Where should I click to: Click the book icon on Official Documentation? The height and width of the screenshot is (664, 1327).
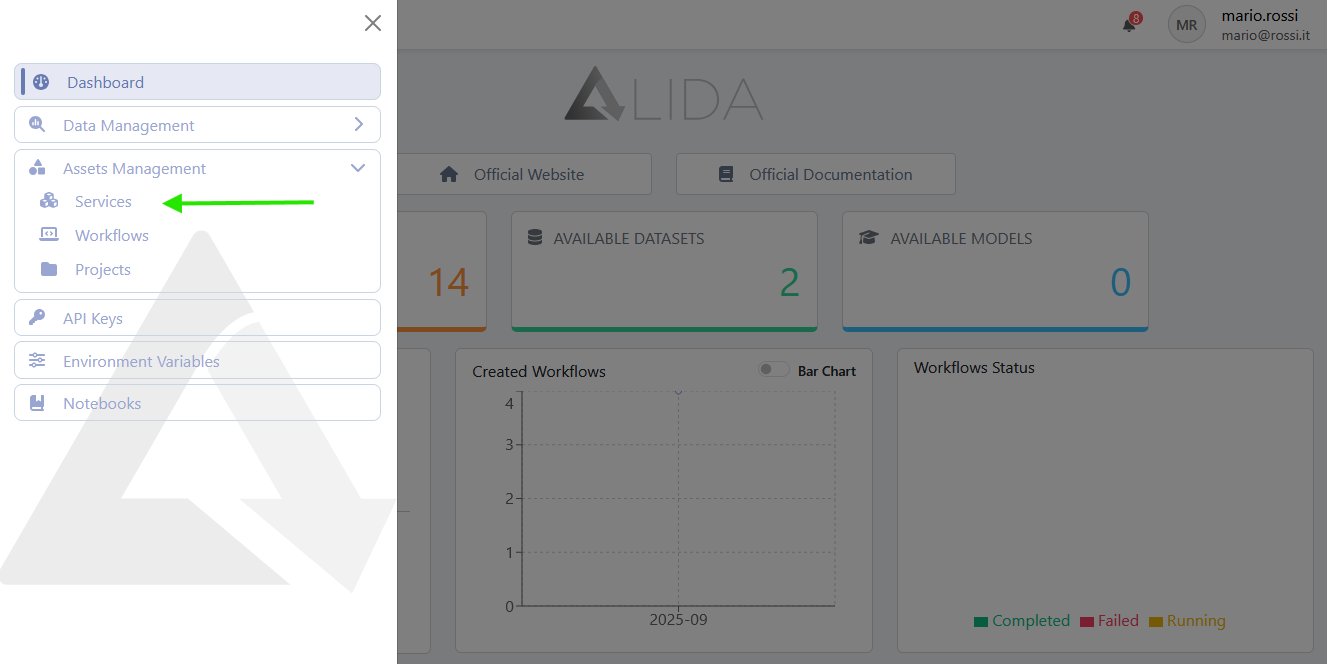(x=726, y=174)
